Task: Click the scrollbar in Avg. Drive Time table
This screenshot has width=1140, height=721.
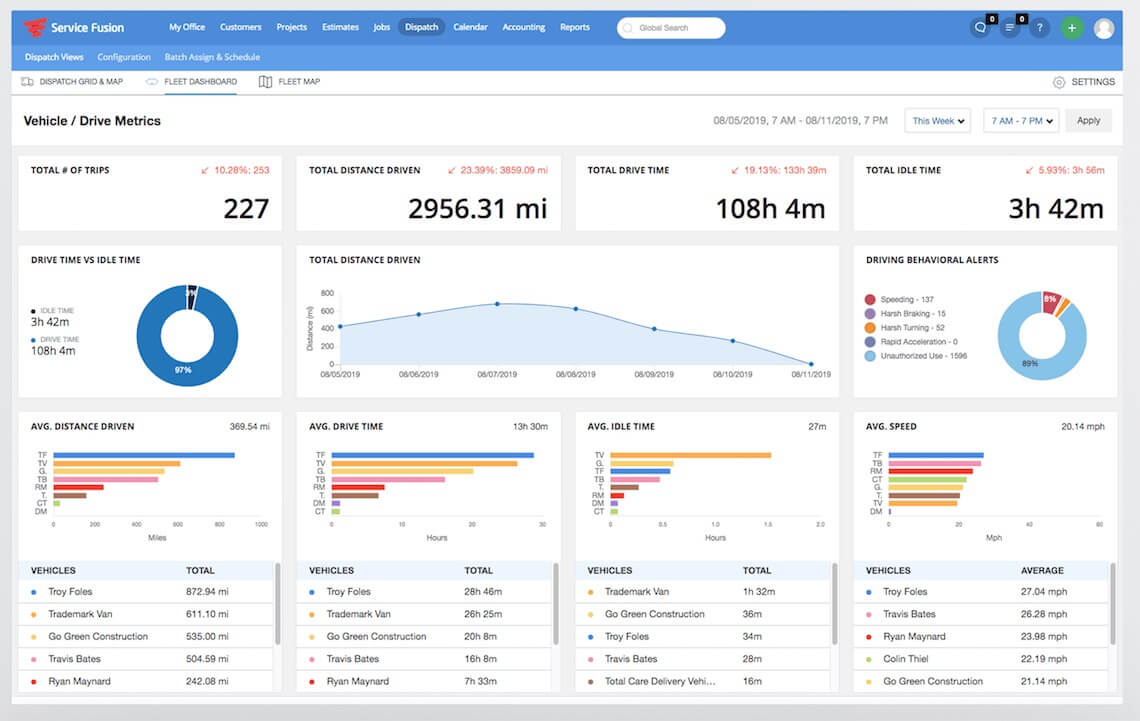Action: point(555,603)
